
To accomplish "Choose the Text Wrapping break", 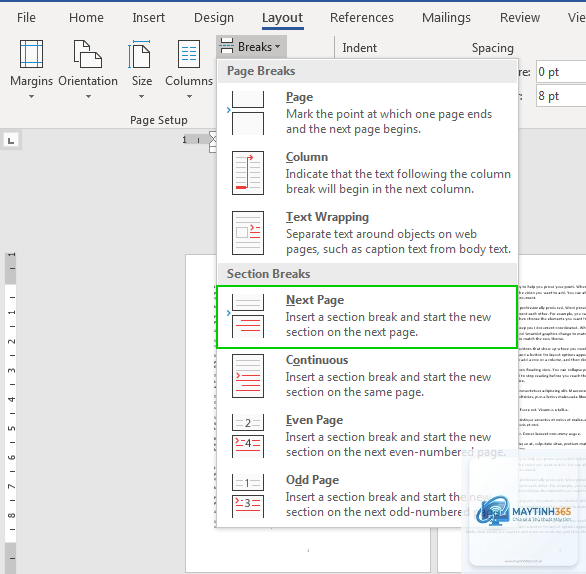I will (x=367, y=233).
